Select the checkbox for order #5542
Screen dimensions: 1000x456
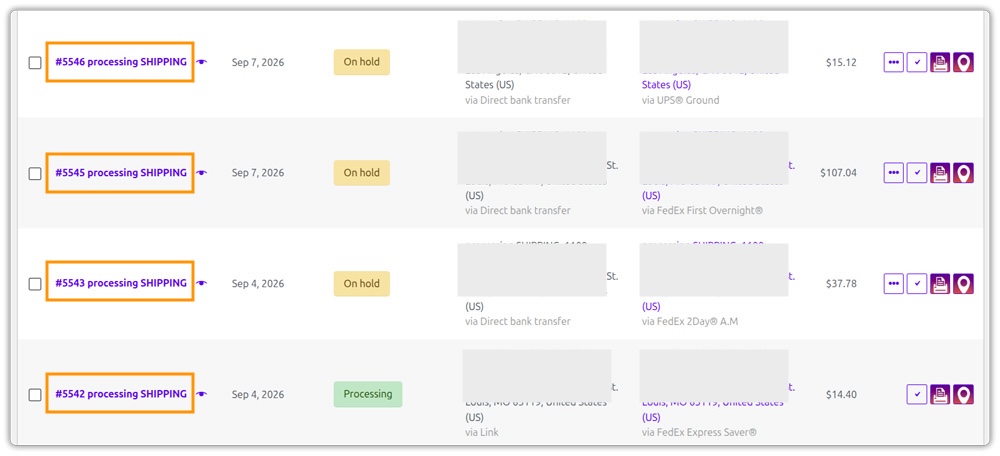click(x=35, y=395)
